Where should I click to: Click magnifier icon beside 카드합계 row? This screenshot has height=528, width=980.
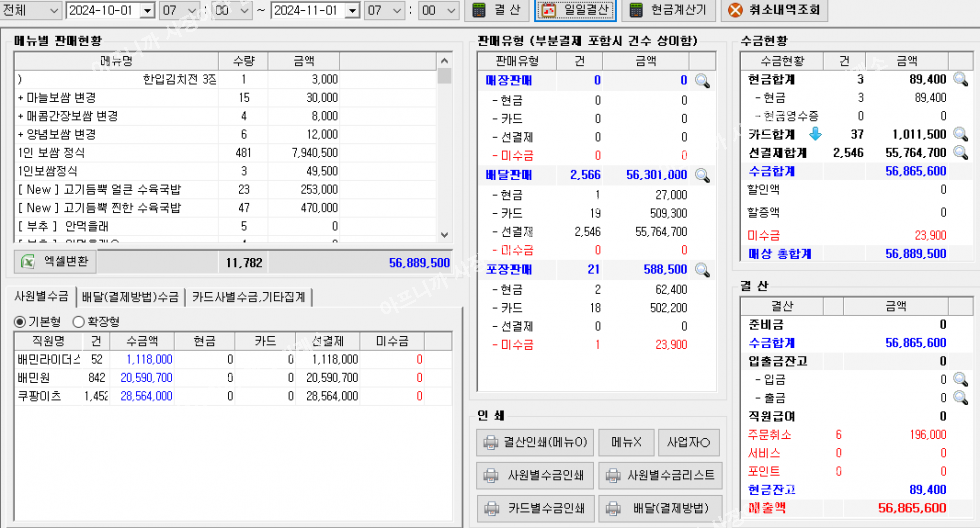click(960, 134)
